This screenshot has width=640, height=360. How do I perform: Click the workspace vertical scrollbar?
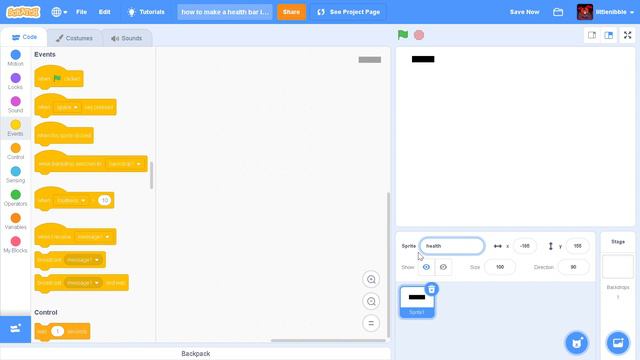388,264
